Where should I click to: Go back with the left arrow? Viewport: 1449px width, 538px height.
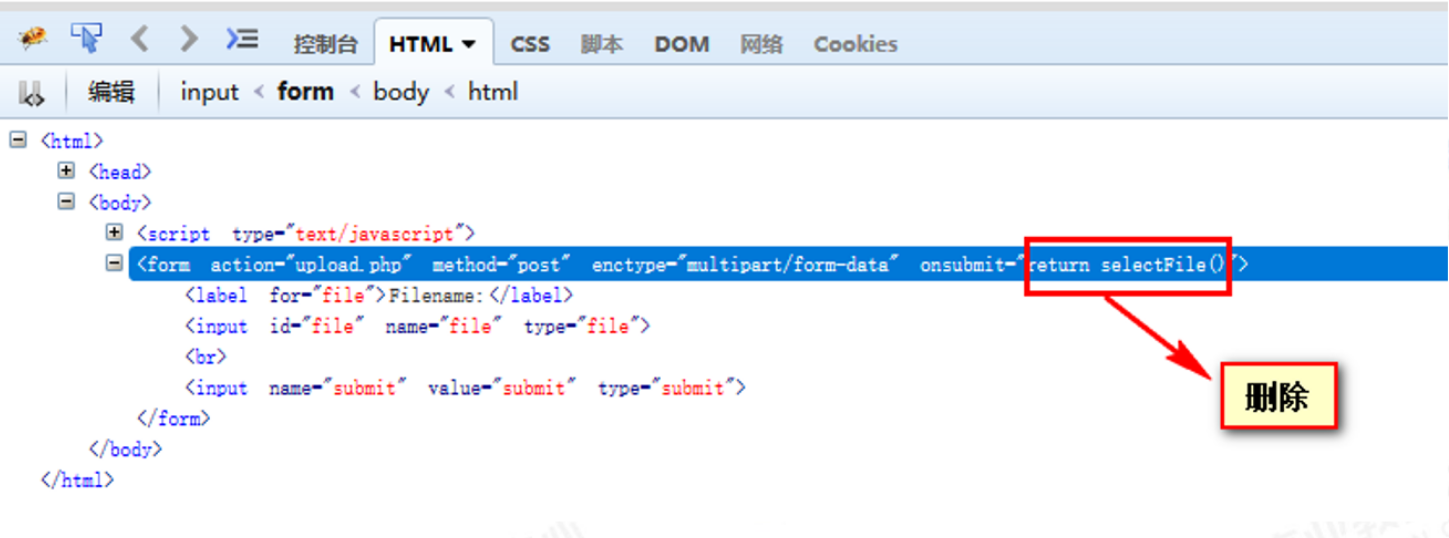point(140,39)
